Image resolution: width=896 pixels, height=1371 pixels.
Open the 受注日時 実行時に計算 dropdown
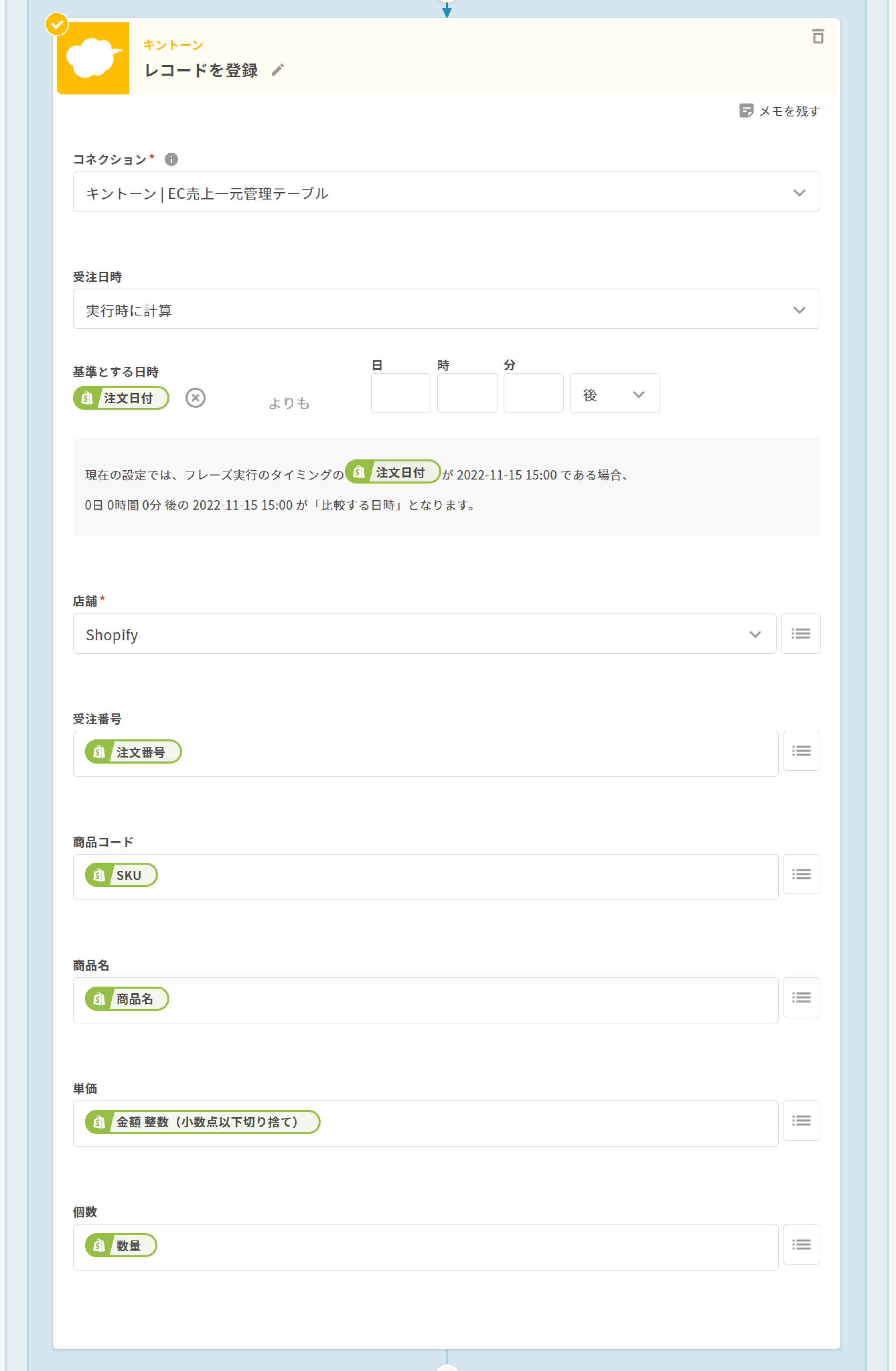click(x=446, y=309)
